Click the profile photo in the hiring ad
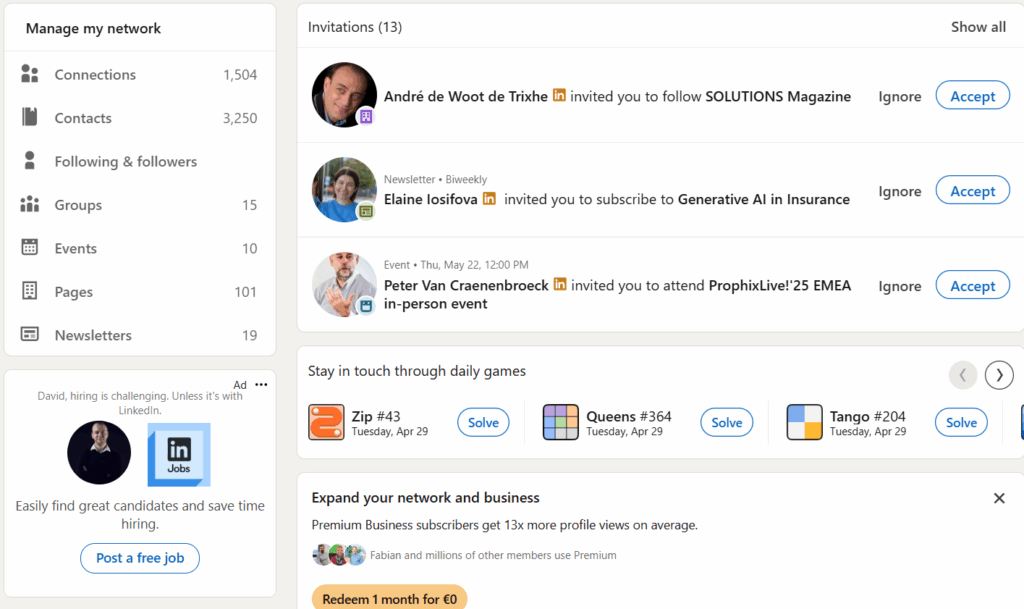 pos(99,452)
